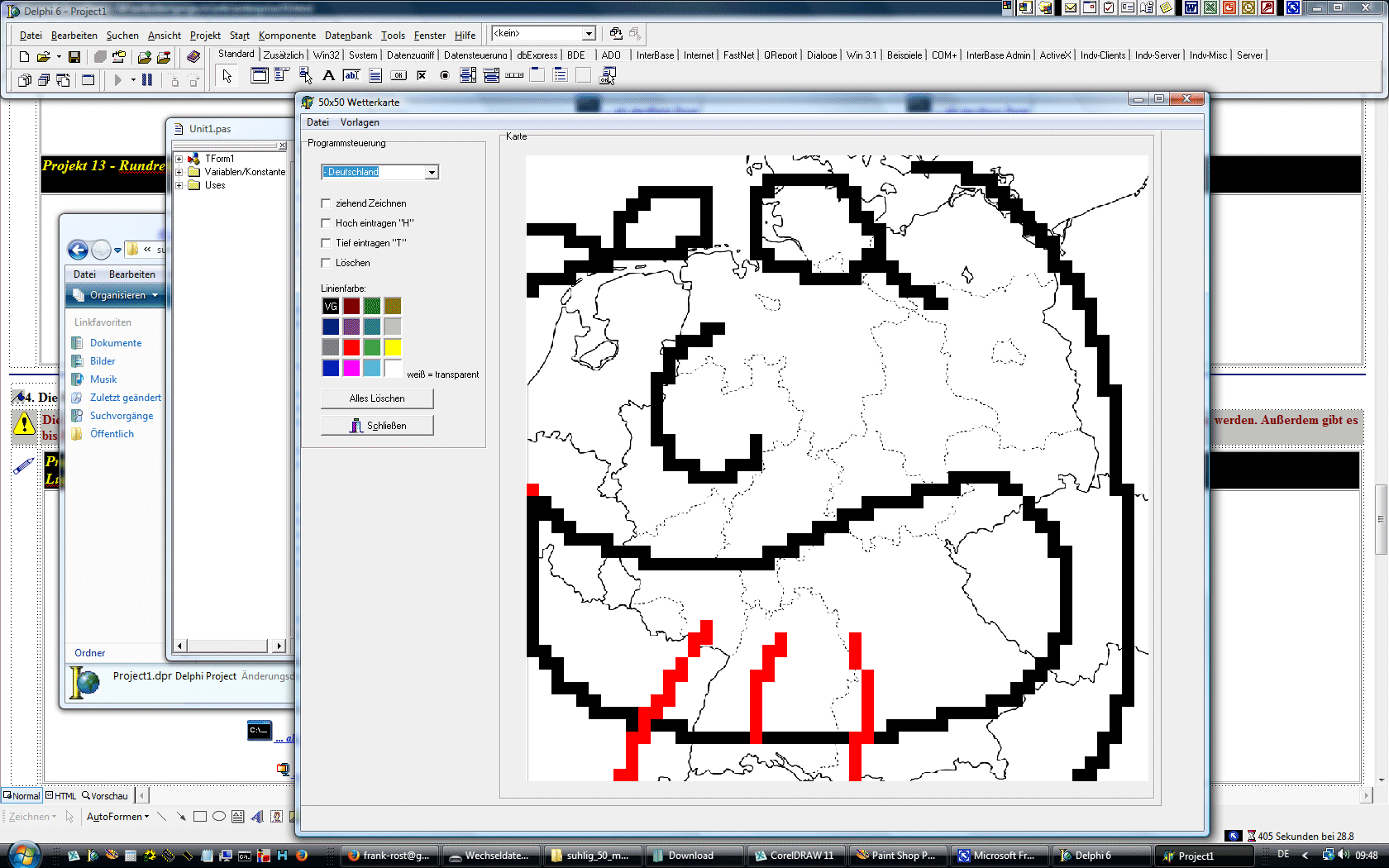Click the desktop save icon beside 'kein' combo

tap(616, 34)
